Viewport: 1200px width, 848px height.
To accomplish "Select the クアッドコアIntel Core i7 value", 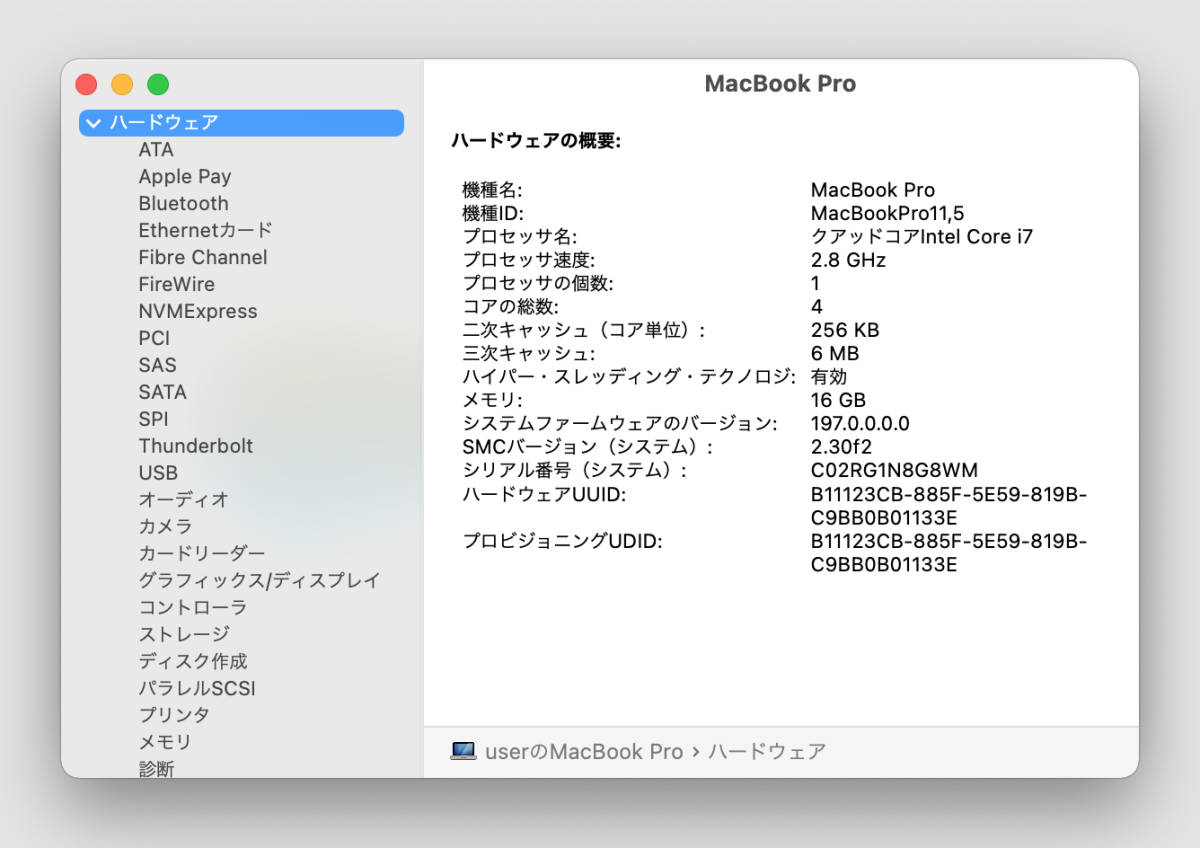I will (x=922, y=237).
